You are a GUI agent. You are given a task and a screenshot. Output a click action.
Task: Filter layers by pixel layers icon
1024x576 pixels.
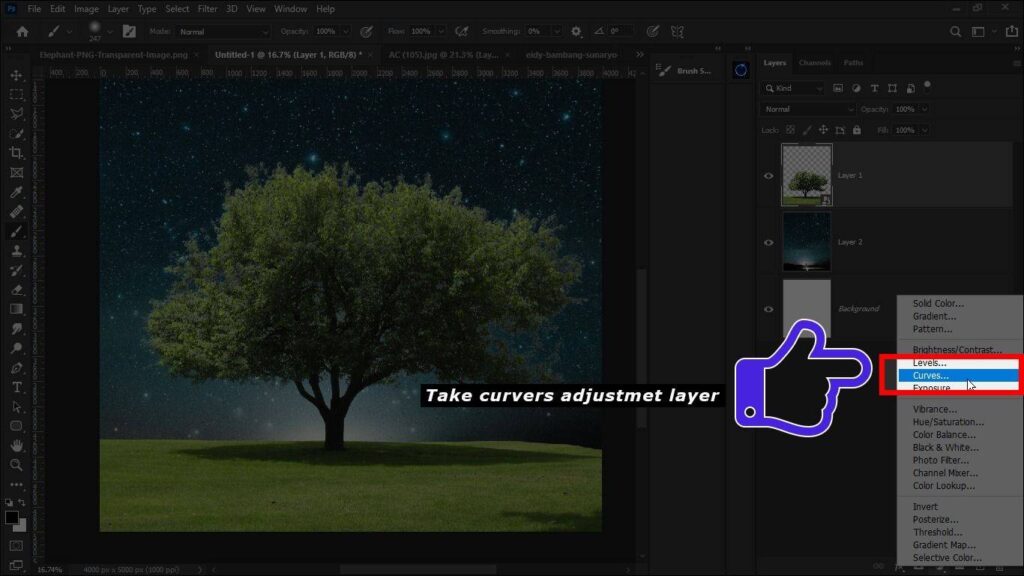(x=838, y=88)
